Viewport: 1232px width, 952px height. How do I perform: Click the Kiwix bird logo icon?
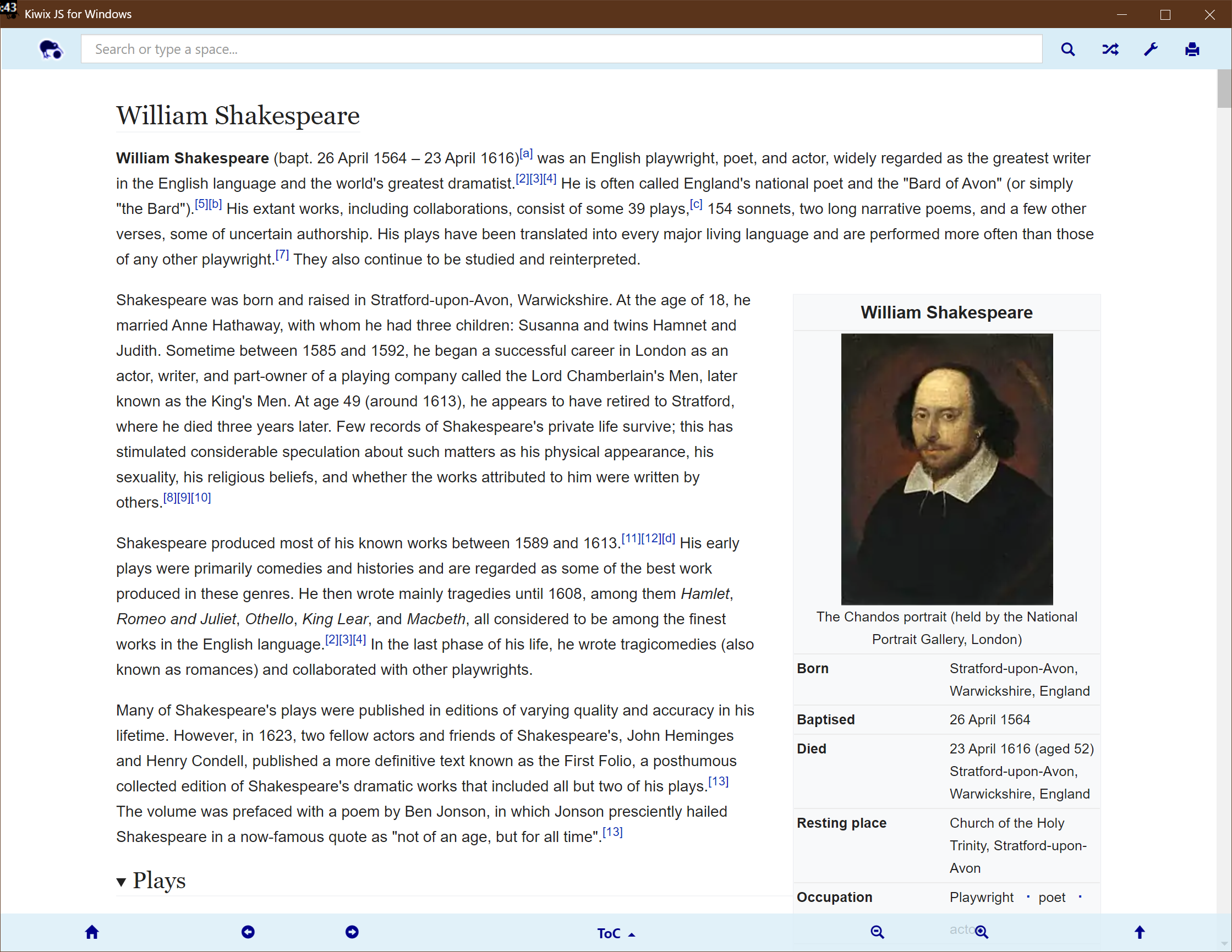point(51,49)
